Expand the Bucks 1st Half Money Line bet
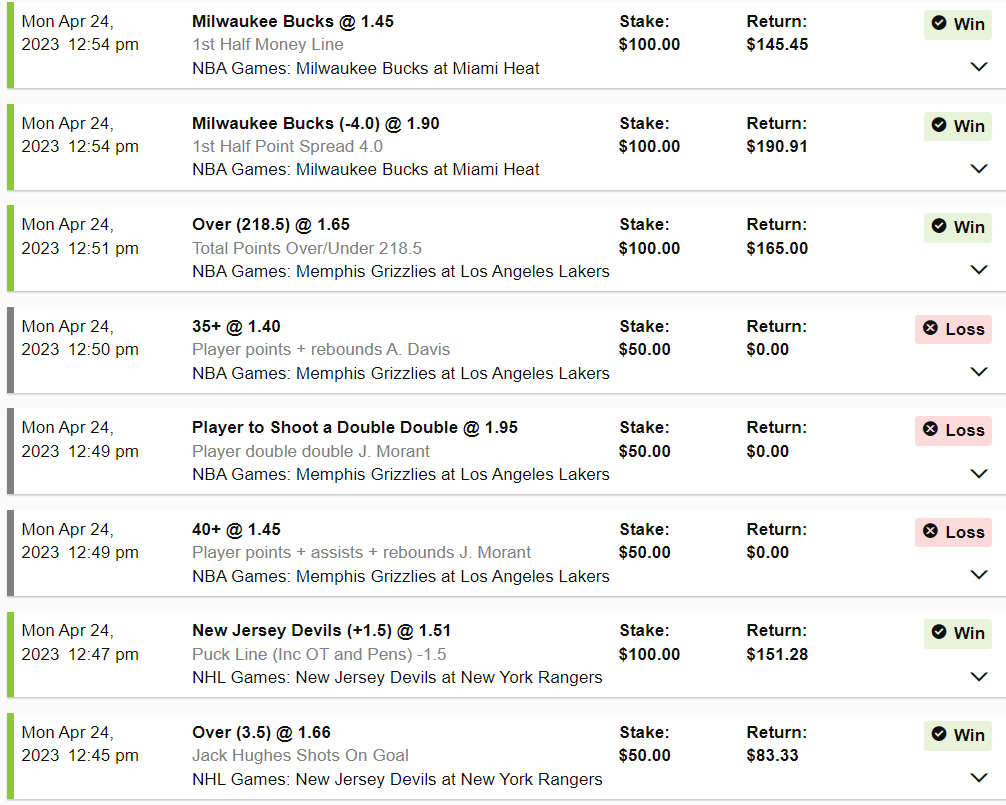This screenshot has height=805, width=1006. click(979, 67)
